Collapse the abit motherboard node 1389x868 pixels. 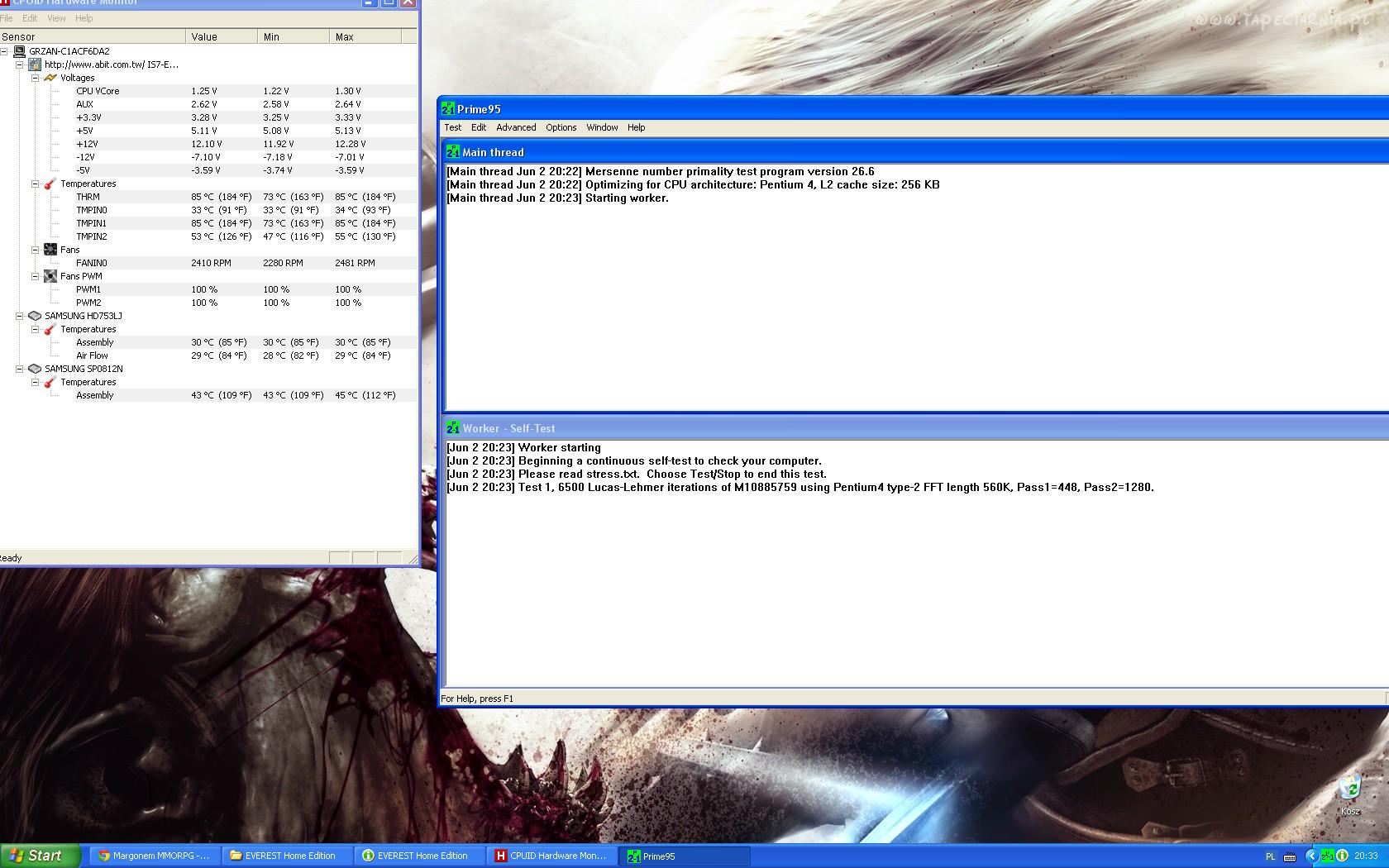[x=20, y=64]
